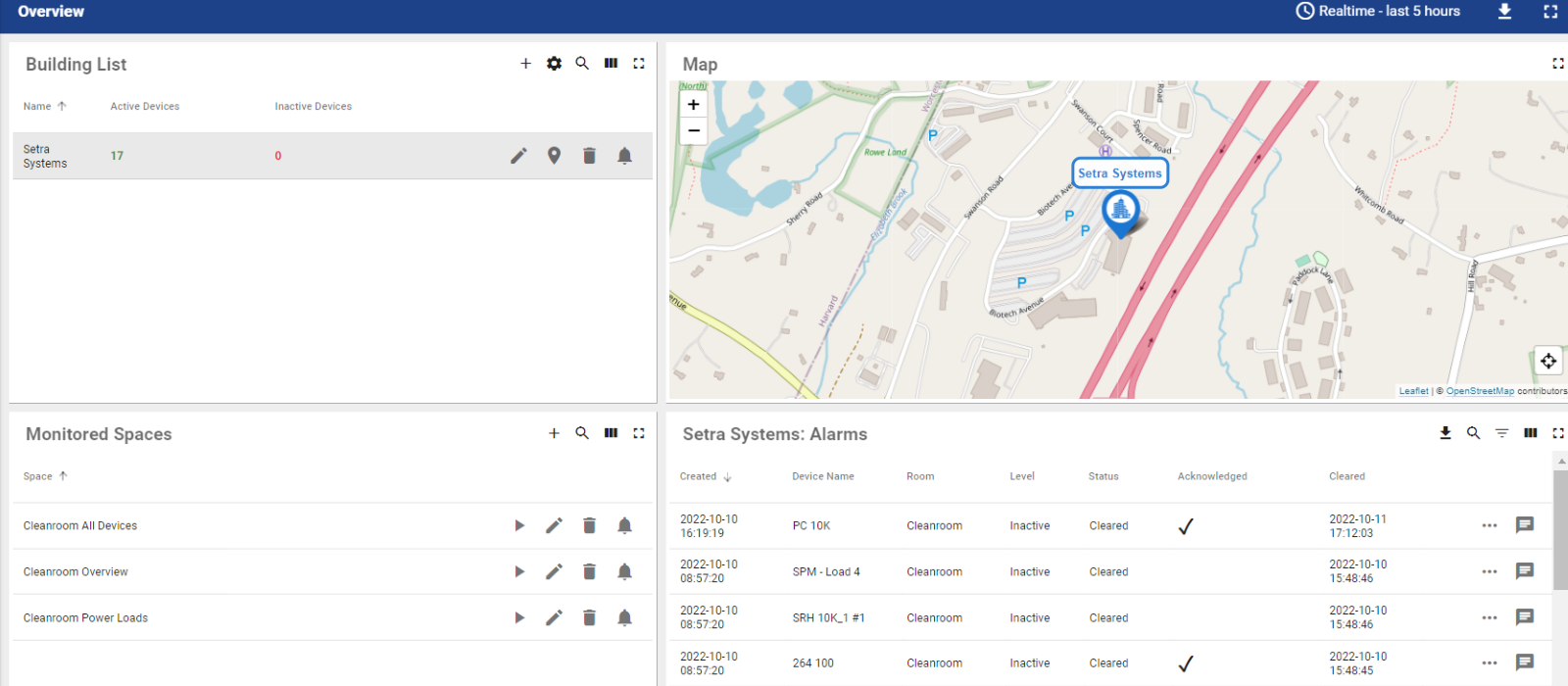Open alarm bell for Setra Systems building
1568x686 pixels.
pos(624,156)
